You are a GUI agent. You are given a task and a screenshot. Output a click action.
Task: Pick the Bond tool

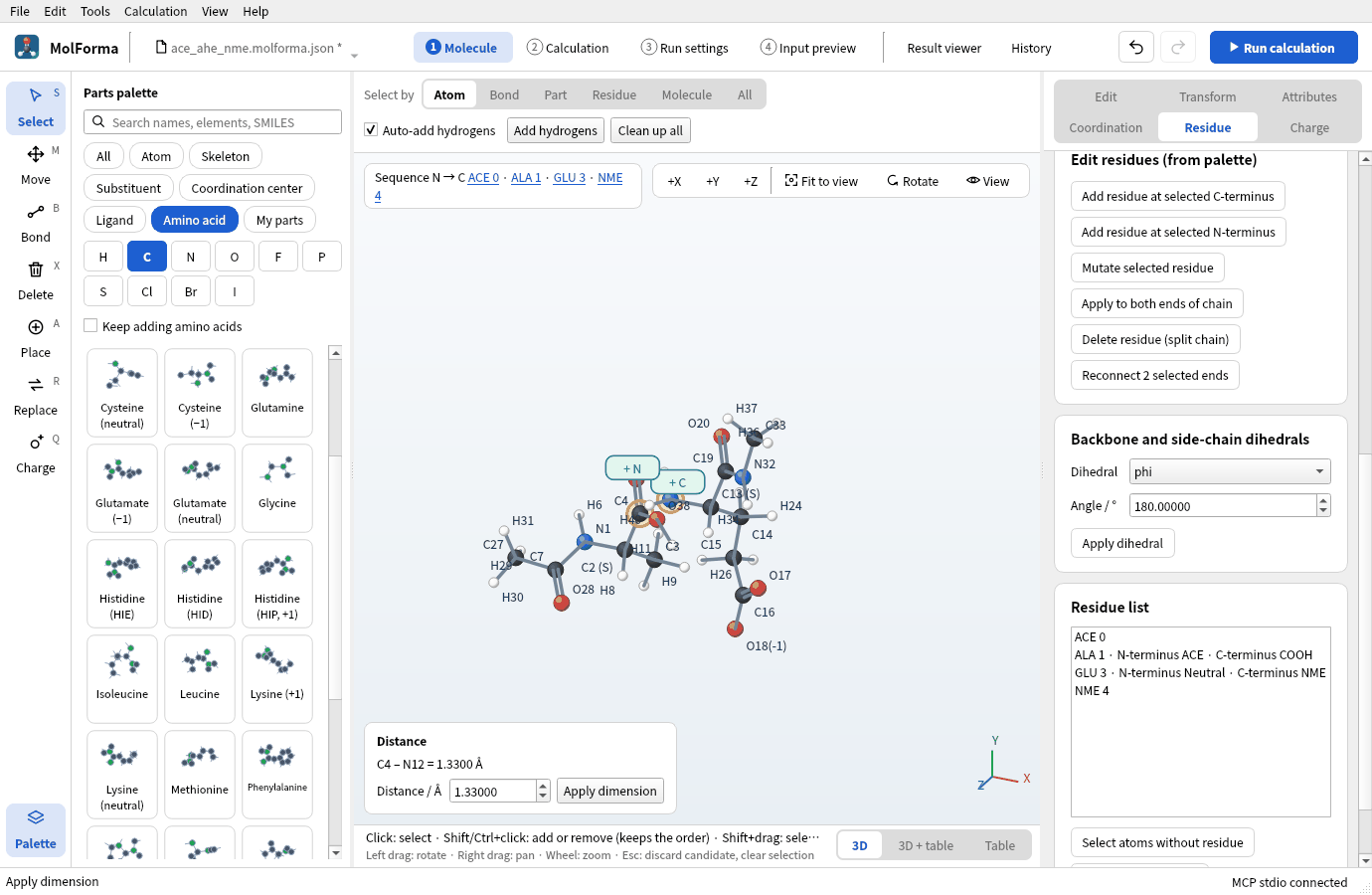click(x=36, y=223)
